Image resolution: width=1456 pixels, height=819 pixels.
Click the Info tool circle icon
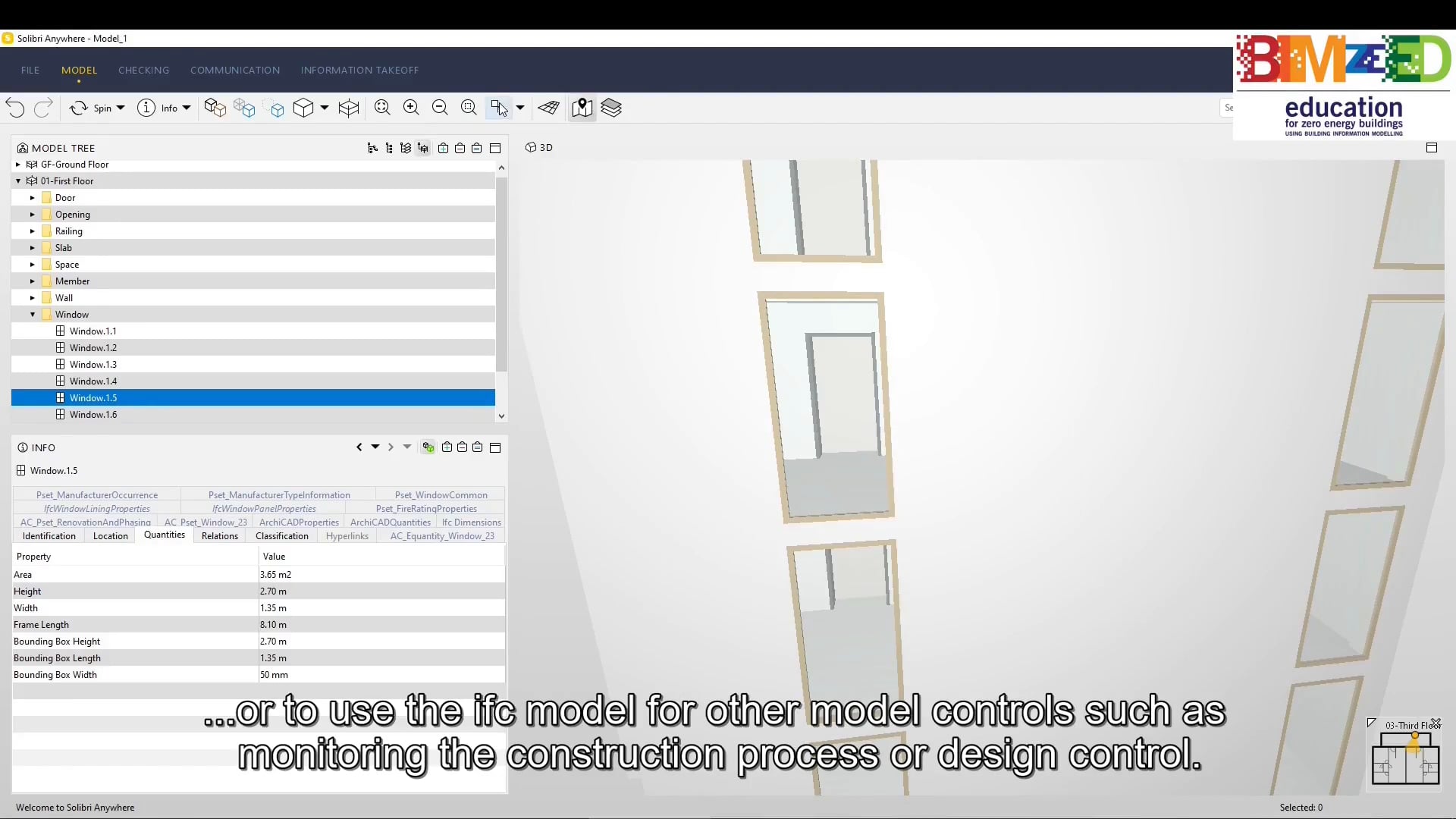[146, 108]
